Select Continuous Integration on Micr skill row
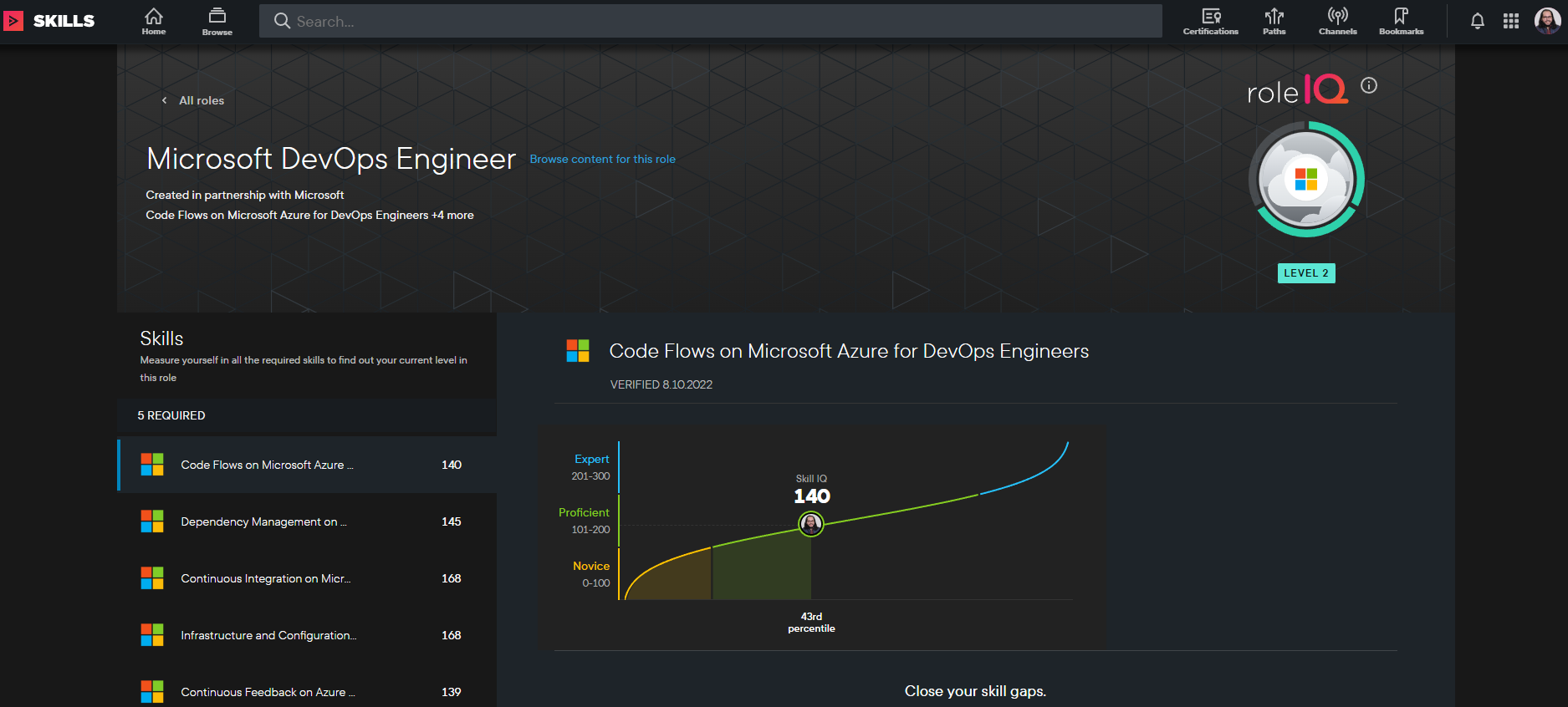 coord(307,578)
